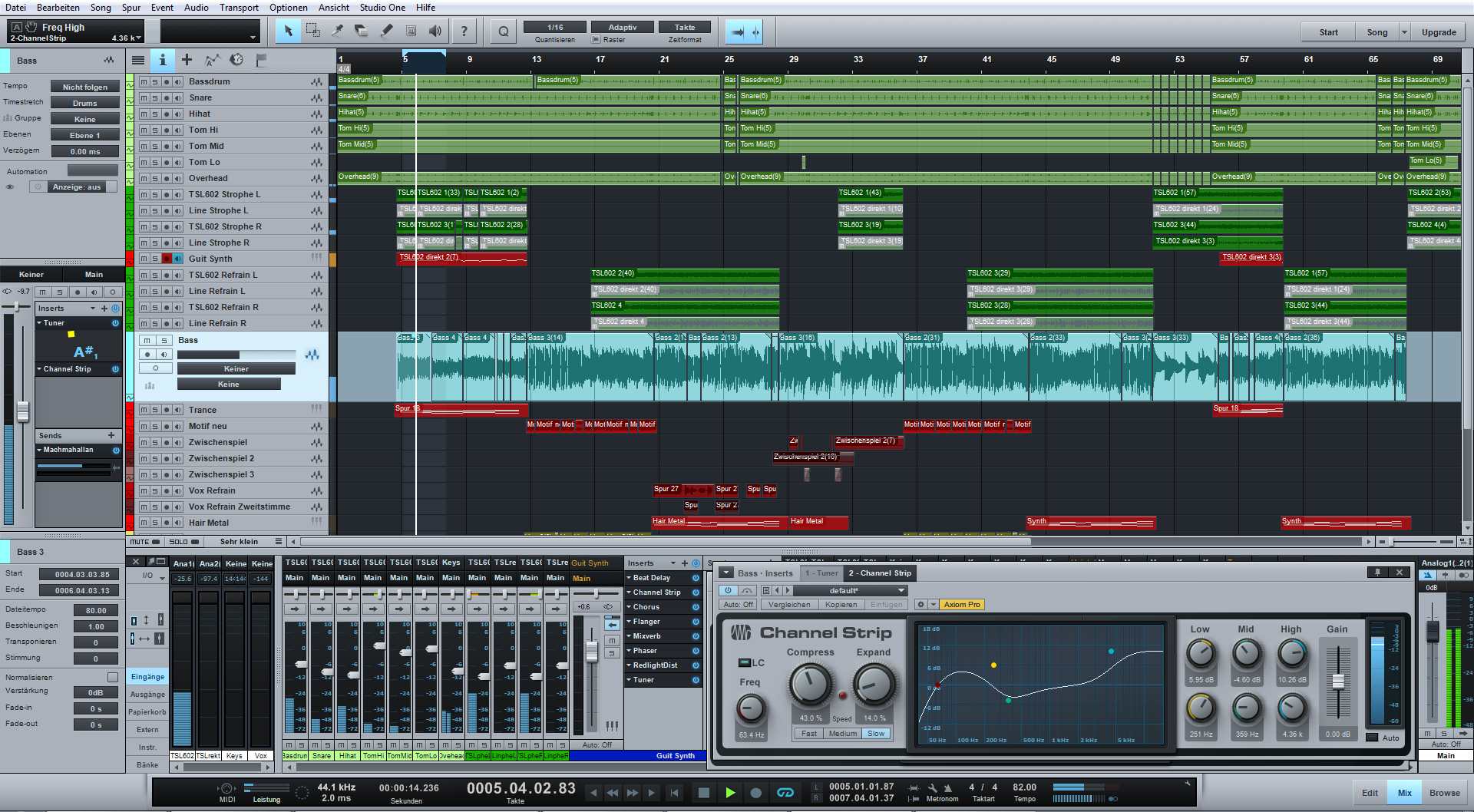1474x812 pixels.
Task: Click the Axiom Pro control link button
Action: [x=962, y=605]
